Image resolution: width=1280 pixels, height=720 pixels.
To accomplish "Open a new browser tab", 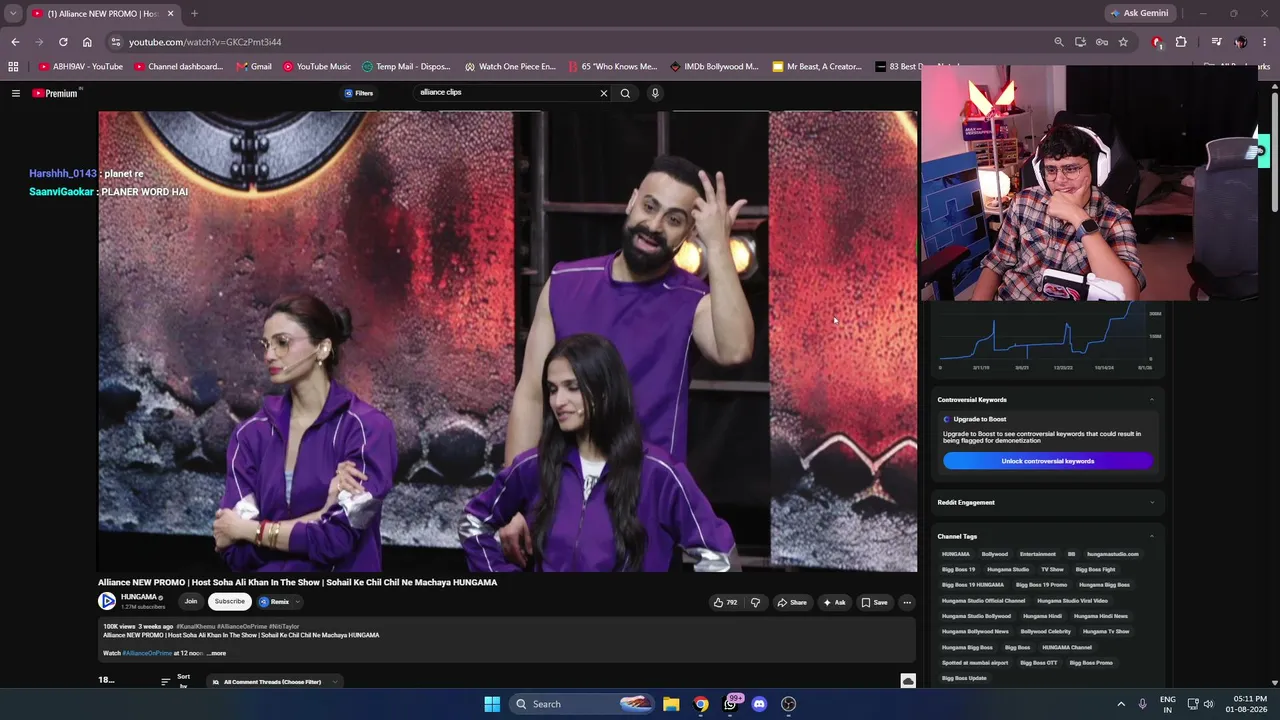I will pyautogui.click(x=194, y=13).
